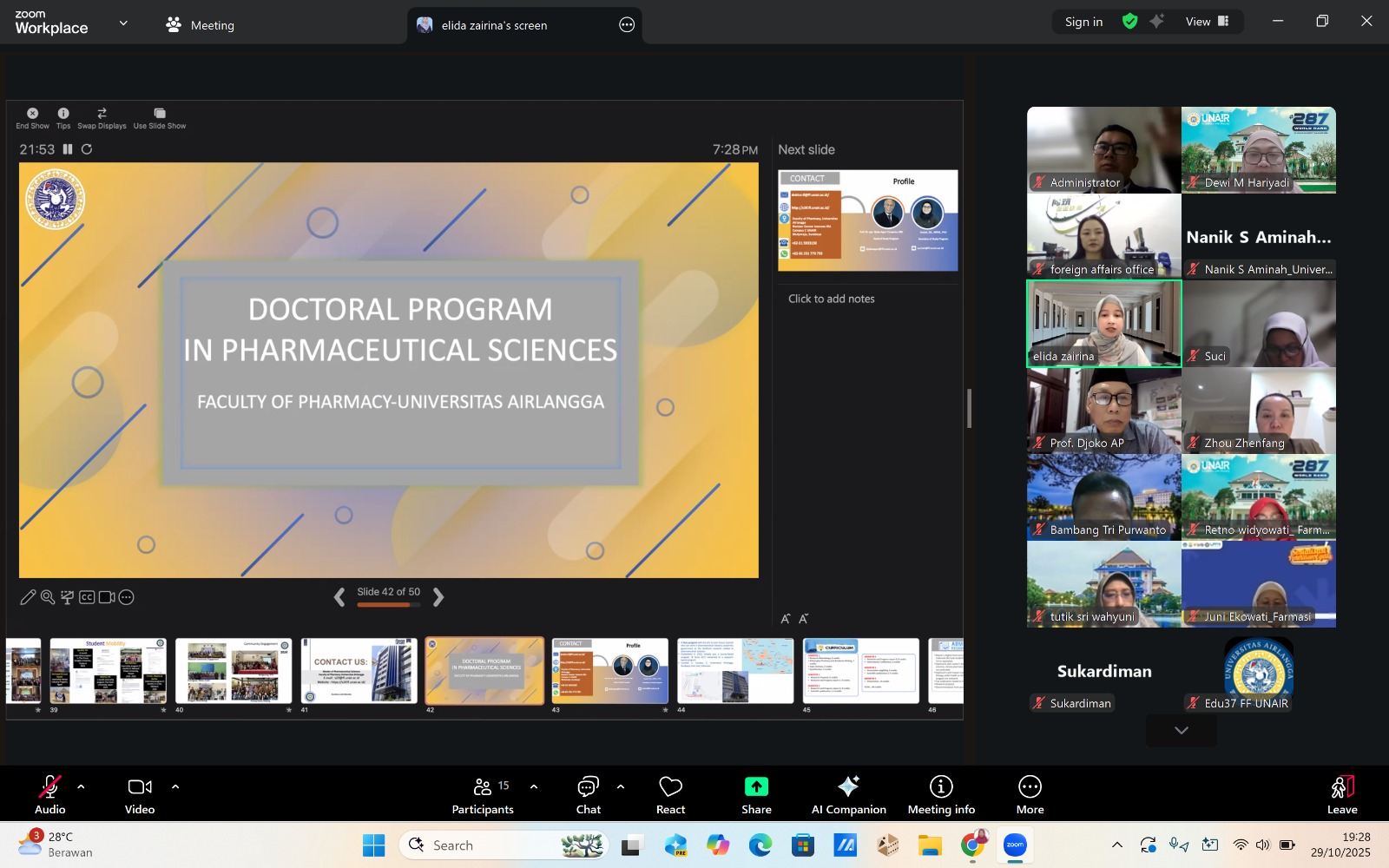Image resolution: width=1389 pixels, height=868 pixels.
Task: Click the Sign in button
Action: [1083, 22]
